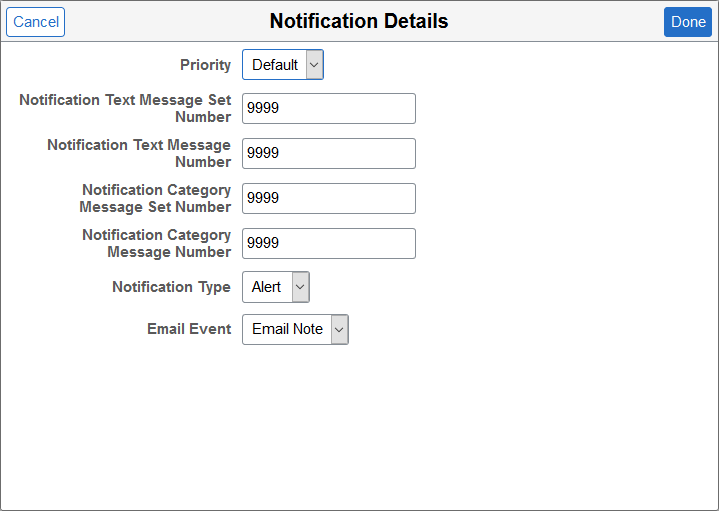Click the Priority dropdown chevron arrow
Image resolution: width=719 pixels, height=511 pixels.
click(314, 65)
